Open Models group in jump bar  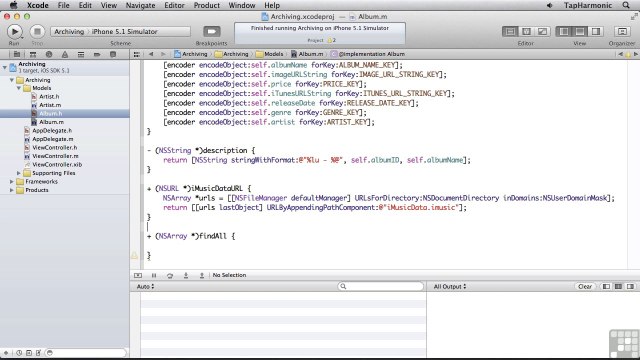click(x=269, y=54)
